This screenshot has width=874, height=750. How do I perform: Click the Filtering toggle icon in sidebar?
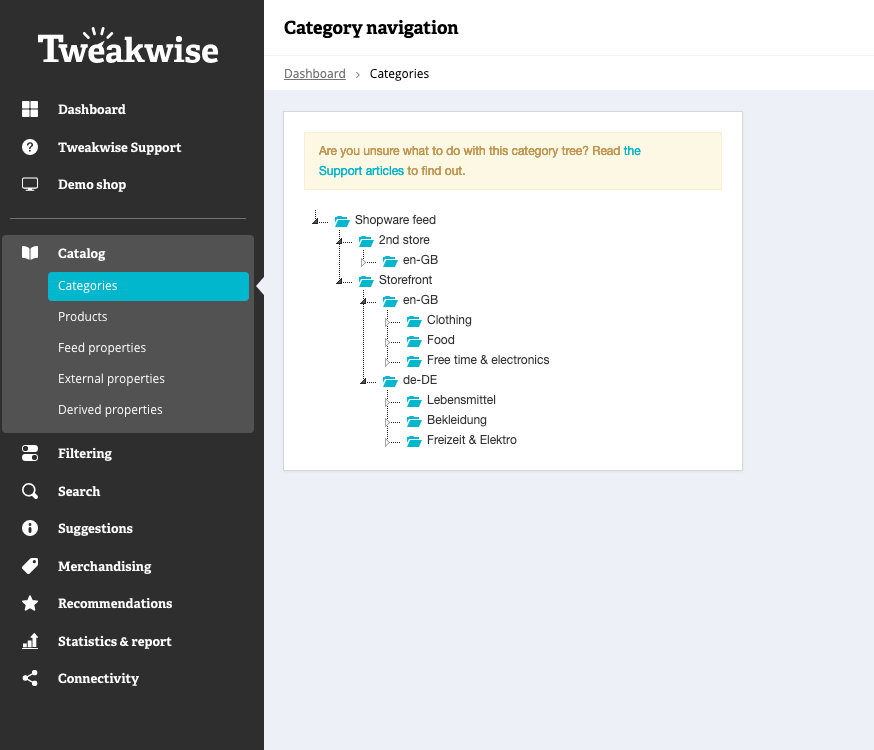pos(30,453)
